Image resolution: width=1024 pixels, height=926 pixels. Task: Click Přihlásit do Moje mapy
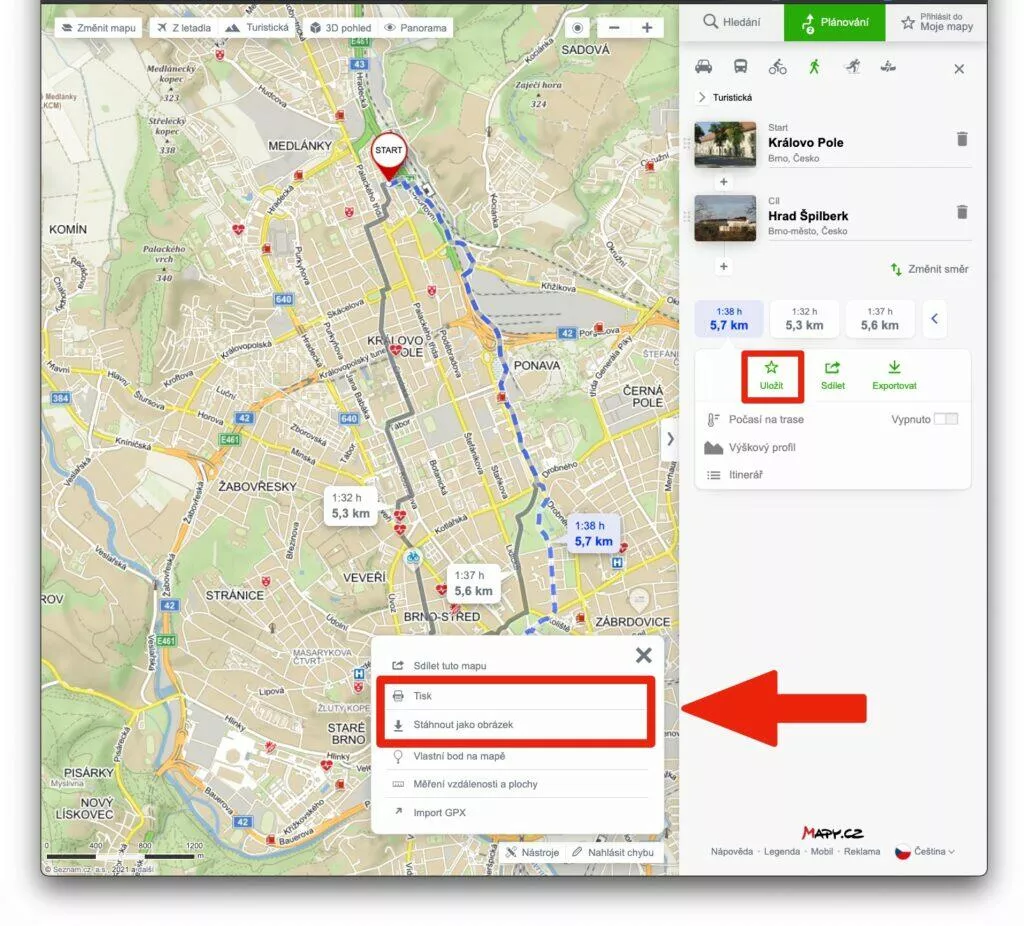[938, 22]
